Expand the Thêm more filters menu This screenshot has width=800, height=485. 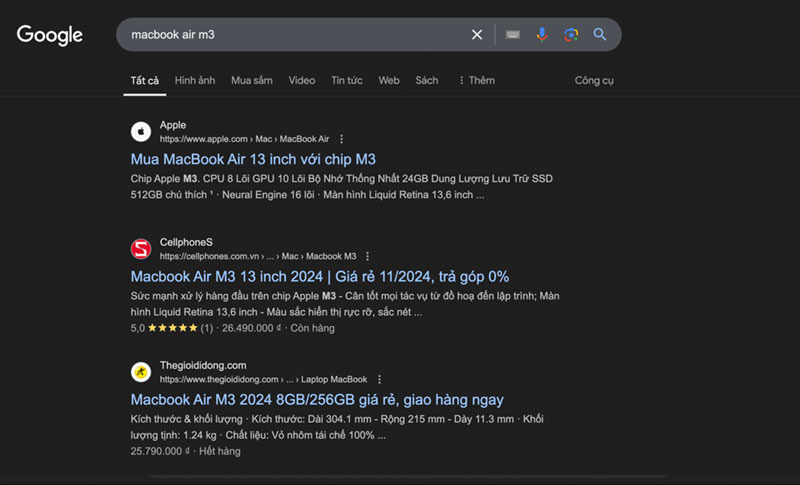pyautogui.click(x=476, y=80)
